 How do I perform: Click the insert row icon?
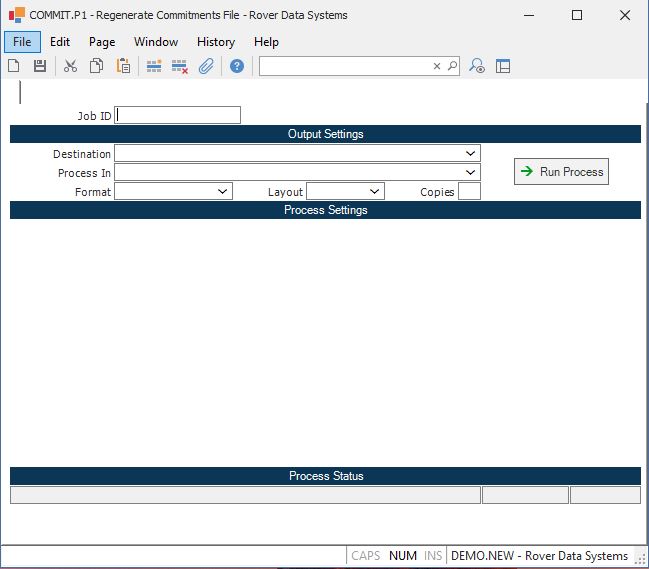[x=154, y=66]
